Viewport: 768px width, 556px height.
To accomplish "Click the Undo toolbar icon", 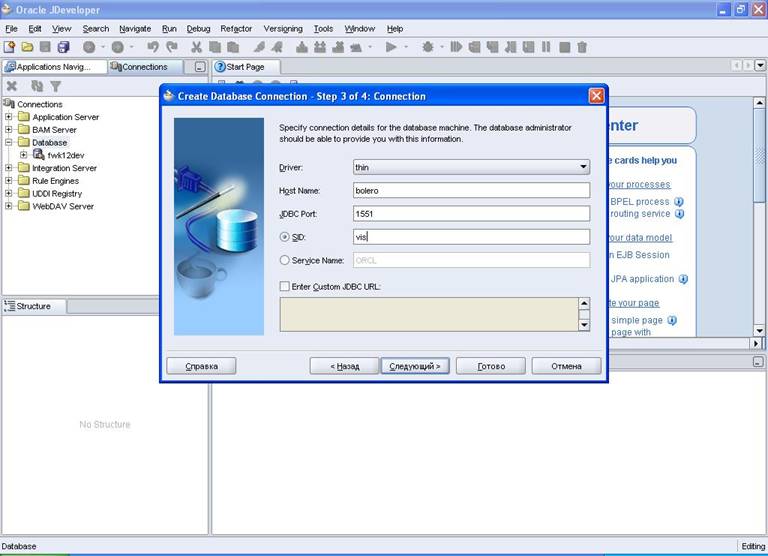I will pos(153,47).
